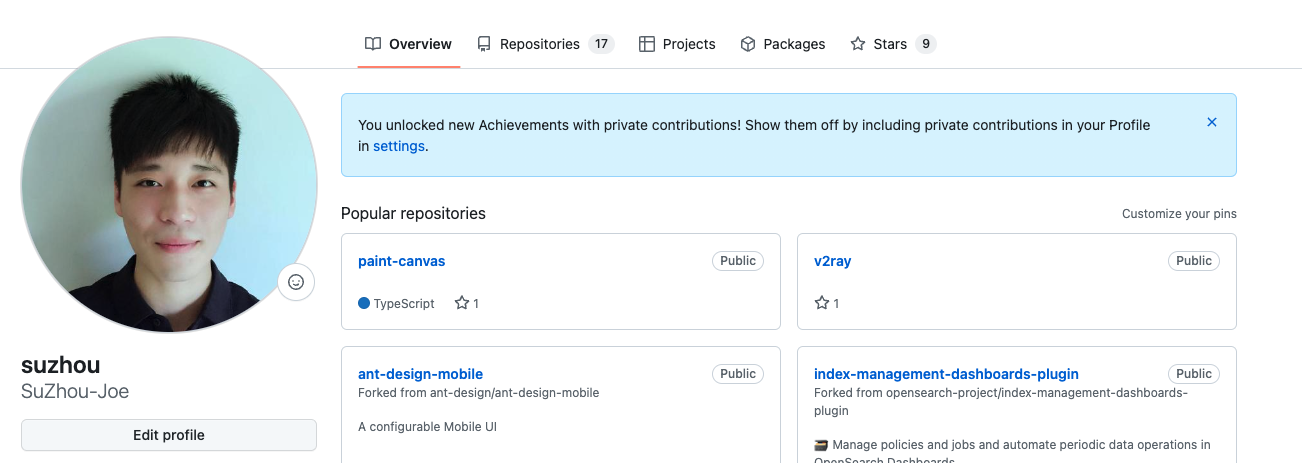The image size is (1302, 463).
Task: Follow the settings link in the banner
Action: click(399, 146)
